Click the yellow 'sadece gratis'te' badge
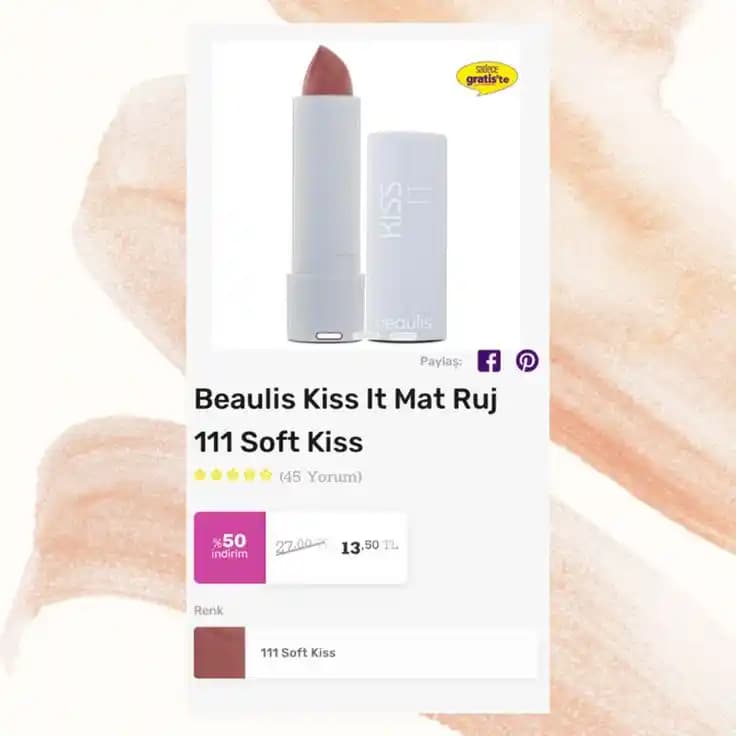The width and height of the screenshot is (736, 736). (x=487, y=78)
